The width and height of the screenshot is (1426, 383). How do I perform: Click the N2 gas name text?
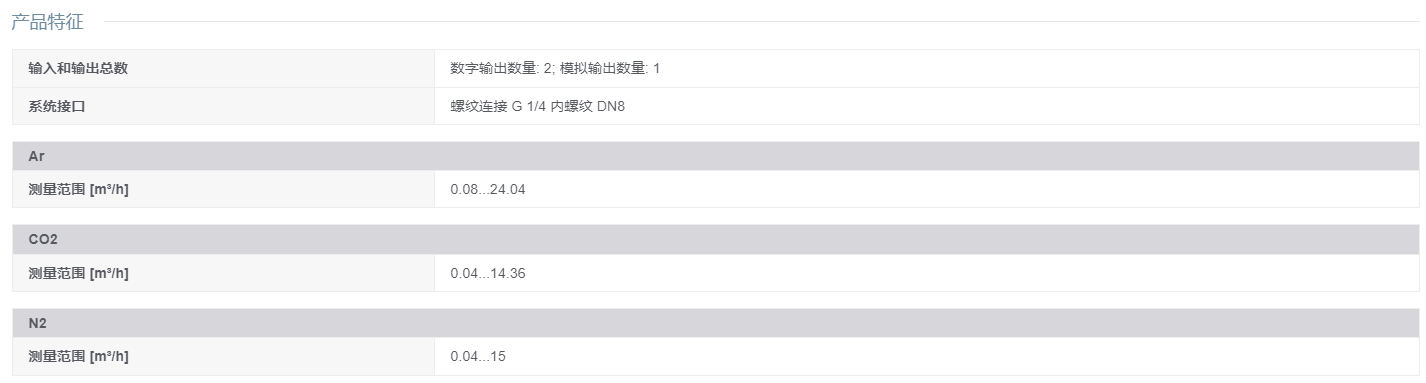pyautogui.click(x=38, y=324)
